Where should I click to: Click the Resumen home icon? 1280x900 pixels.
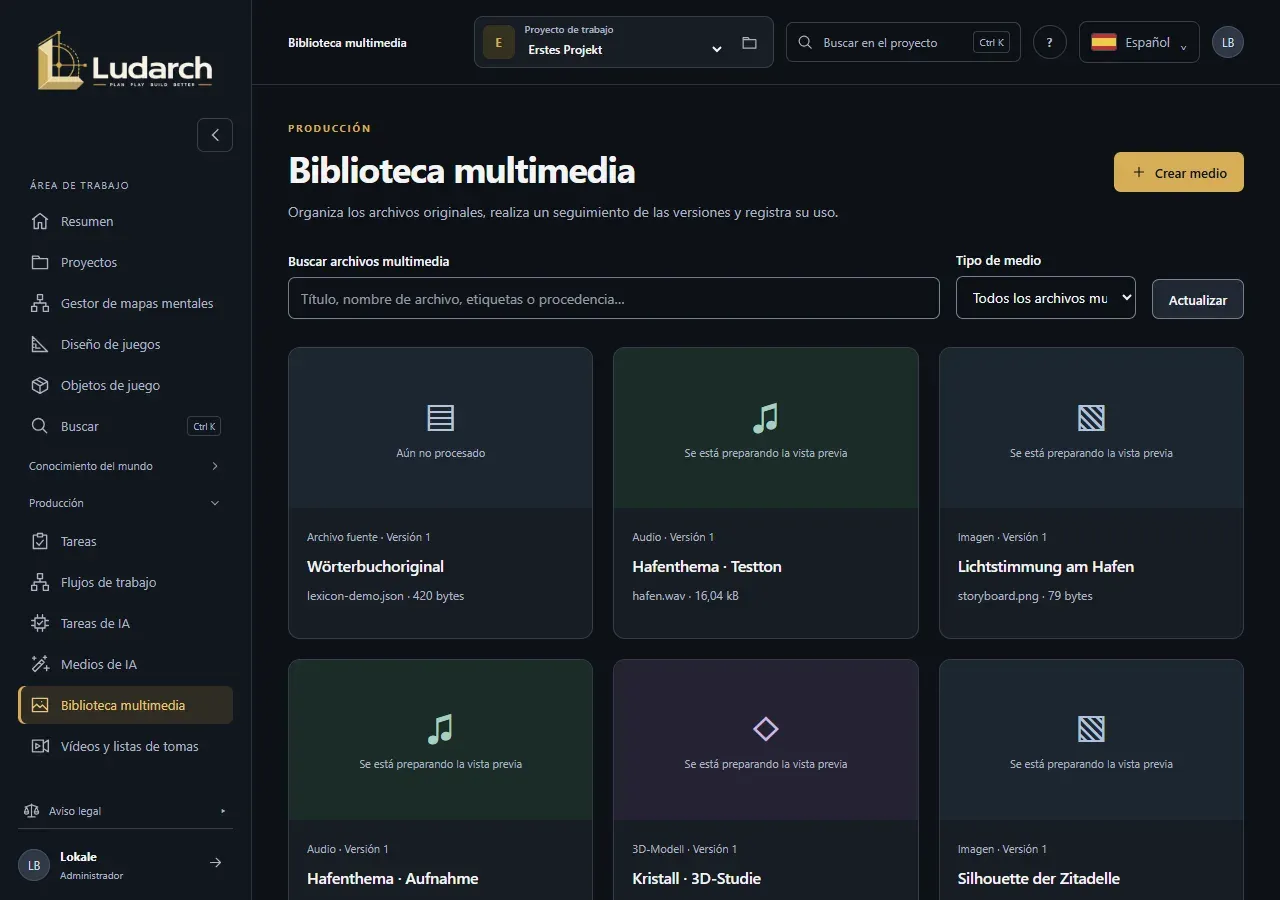click(40, 221)
